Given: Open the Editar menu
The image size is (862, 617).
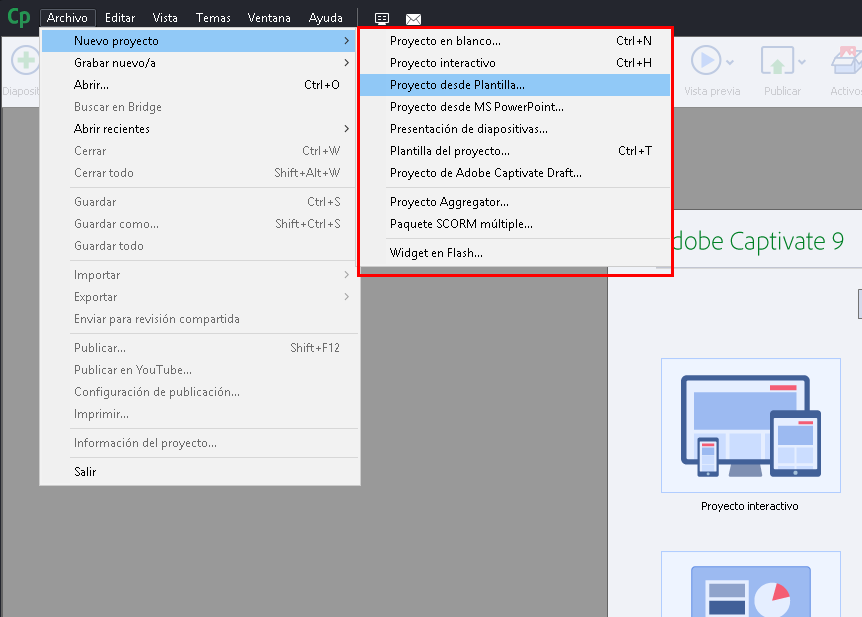Looking at the screenshot, I should [120, 18].
